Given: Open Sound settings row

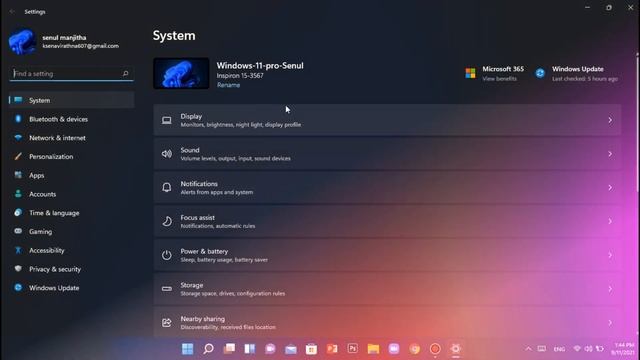Looking at the screenshot, I should point(387,154).
